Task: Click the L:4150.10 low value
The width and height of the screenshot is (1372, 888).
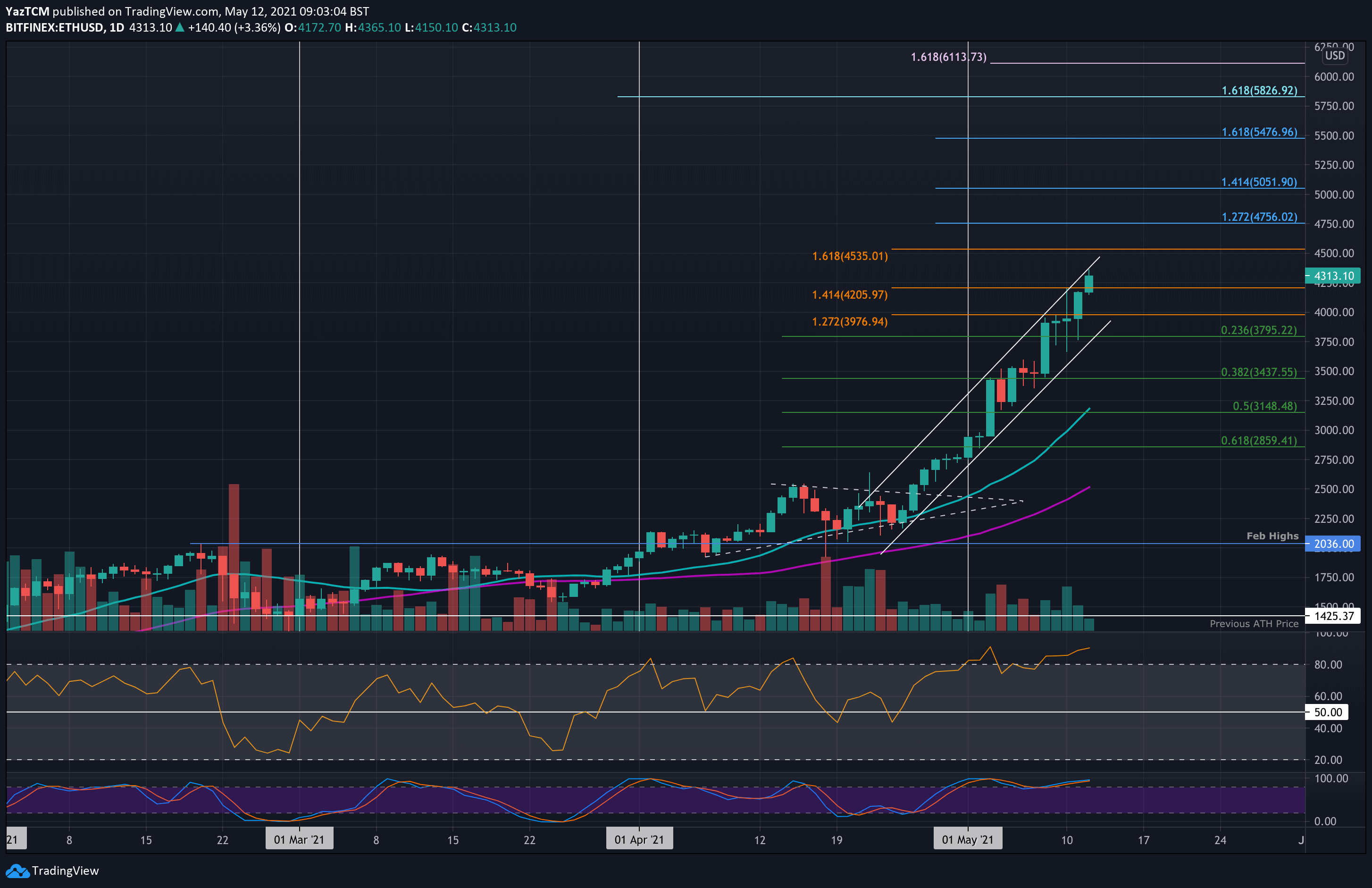Action: (x=431, y=28)
